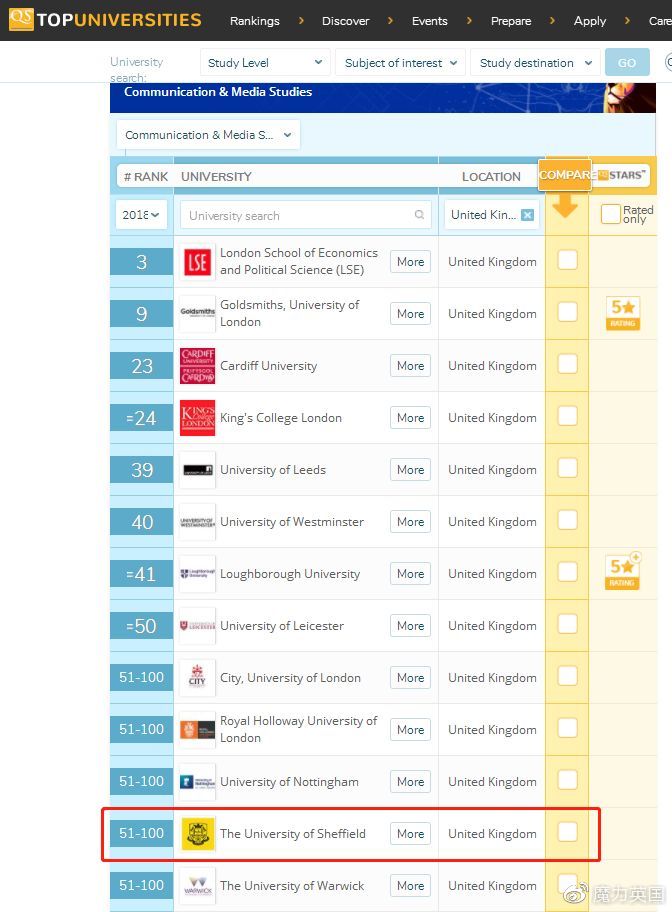This screenshot has height=912, width=672.
Task: Click the search magnifier icon in University search
Action: (x=419, y=215)
